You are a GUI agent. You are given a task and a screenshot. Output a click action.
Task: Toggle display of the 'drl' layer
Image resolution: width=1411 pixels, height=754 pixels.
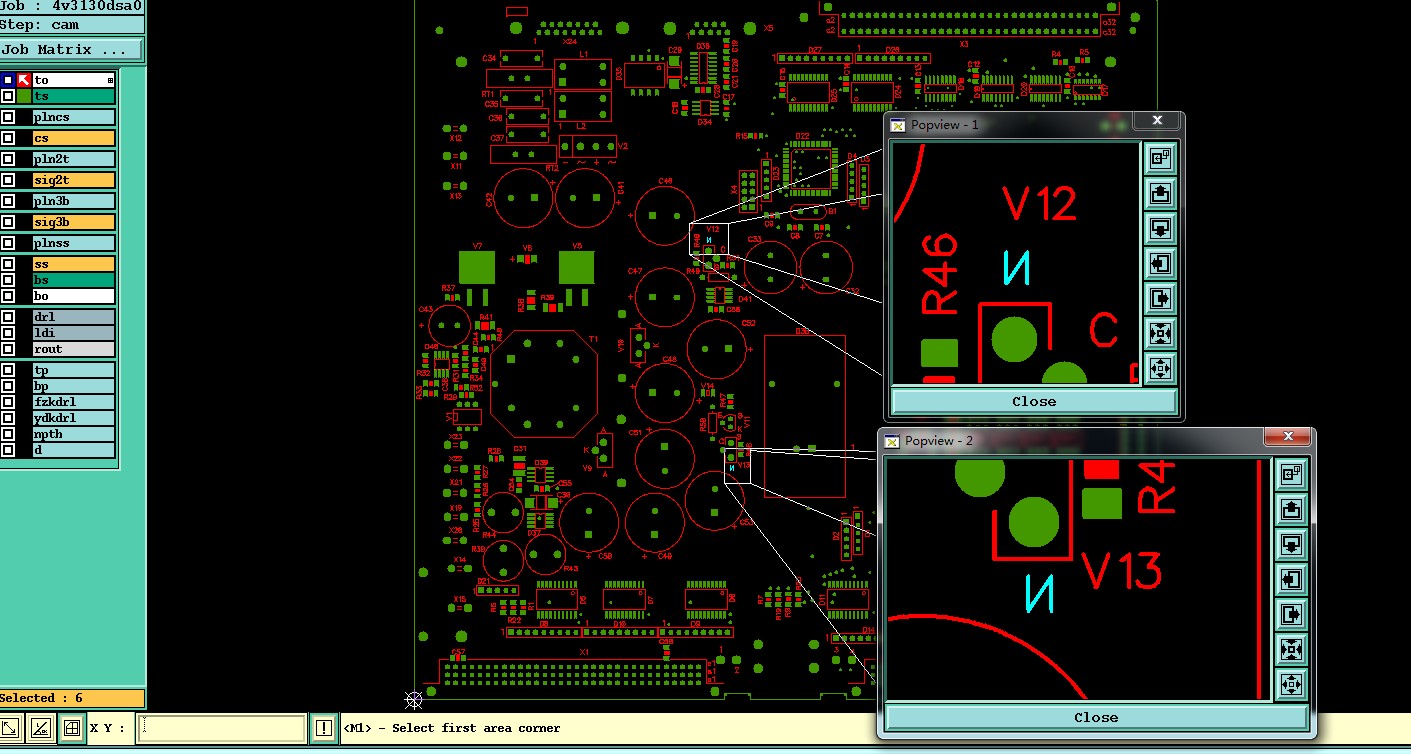tap(7, 317)
